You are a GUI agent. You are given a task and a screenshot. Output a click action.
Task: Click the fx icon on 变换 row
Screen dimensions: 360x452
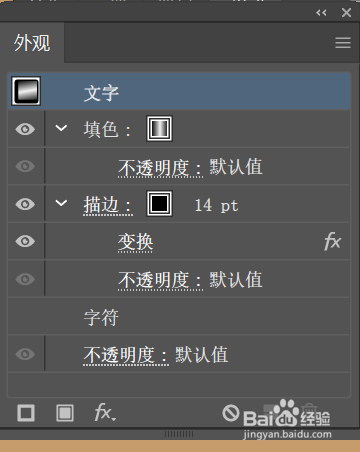(x=332, y=241)
